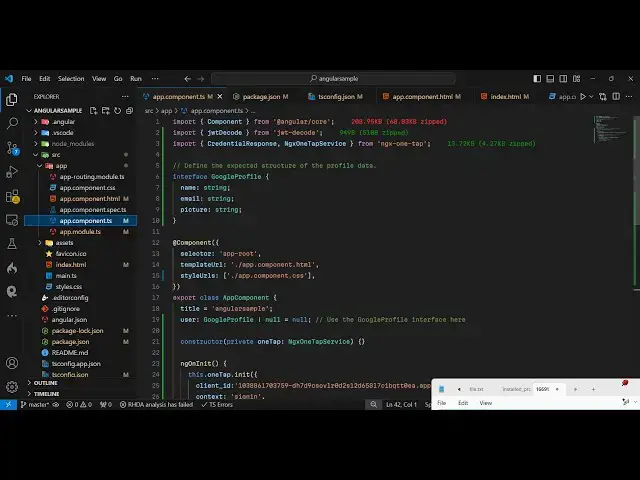Open editor more actions ellipsis

[629, 97]
